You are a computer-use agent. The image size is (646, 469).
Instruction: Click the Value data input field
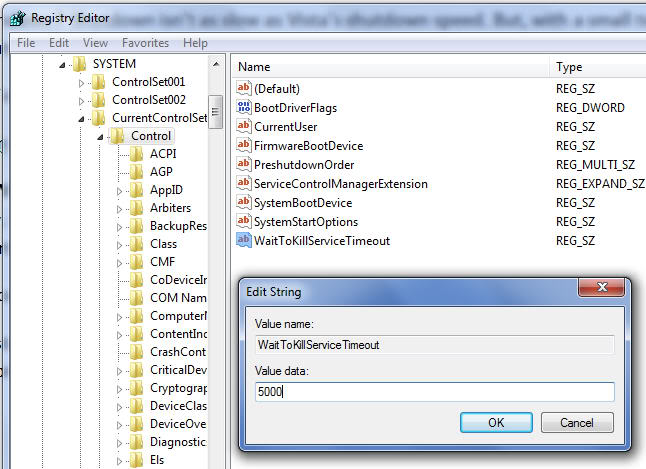click(x=433, y=392)
